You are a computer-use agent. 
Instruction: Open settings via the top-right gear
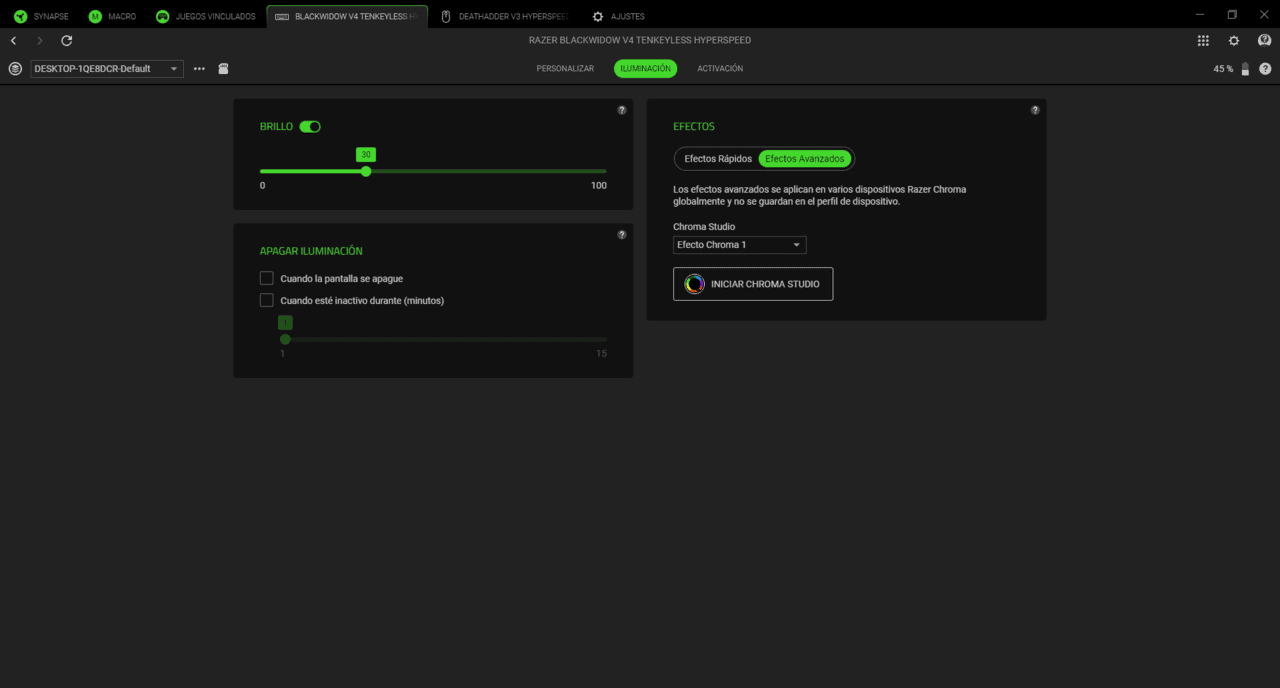click(1234, 41)
